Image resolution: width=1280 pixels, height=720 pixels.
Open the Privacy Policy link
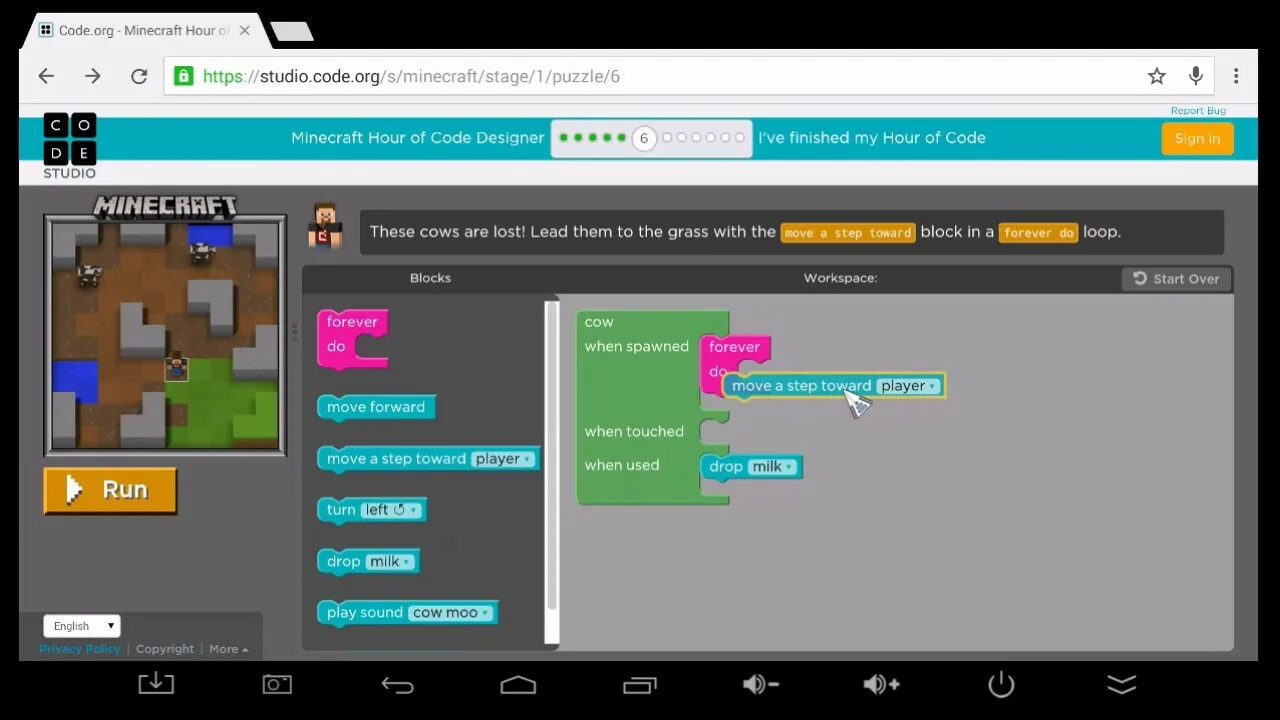pyautogui.click(x=80, y=649)
